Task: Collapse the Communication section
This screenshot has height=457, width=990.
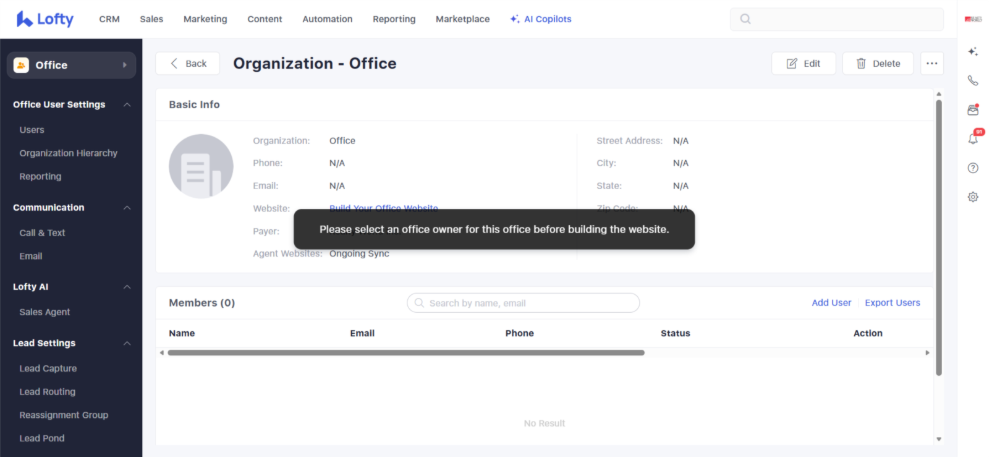Action: click(x=127, y=208)
